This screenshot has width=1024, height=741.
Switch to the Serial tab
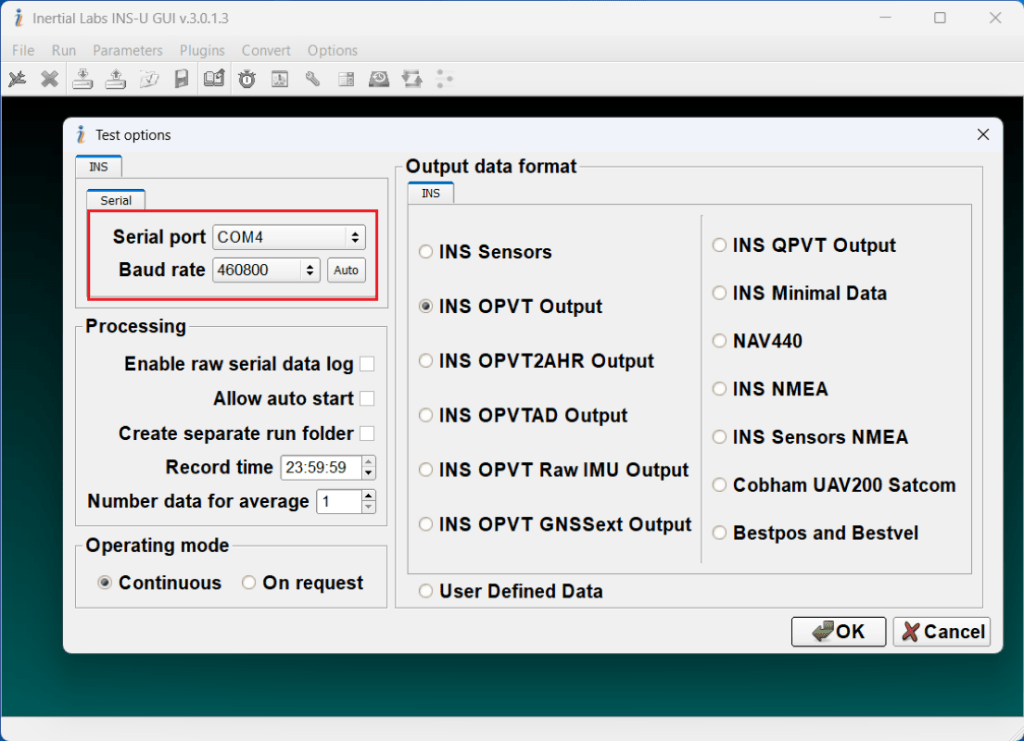(x=115, y=200)
